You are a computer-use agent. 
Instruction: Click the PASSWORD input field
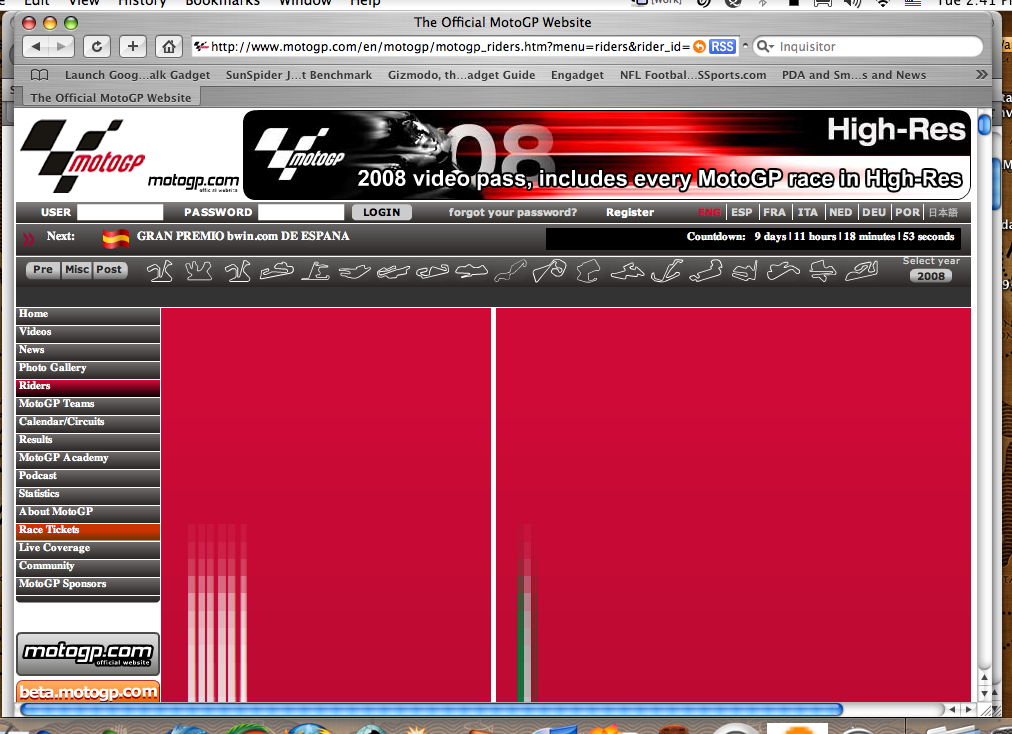coord(301,212)
